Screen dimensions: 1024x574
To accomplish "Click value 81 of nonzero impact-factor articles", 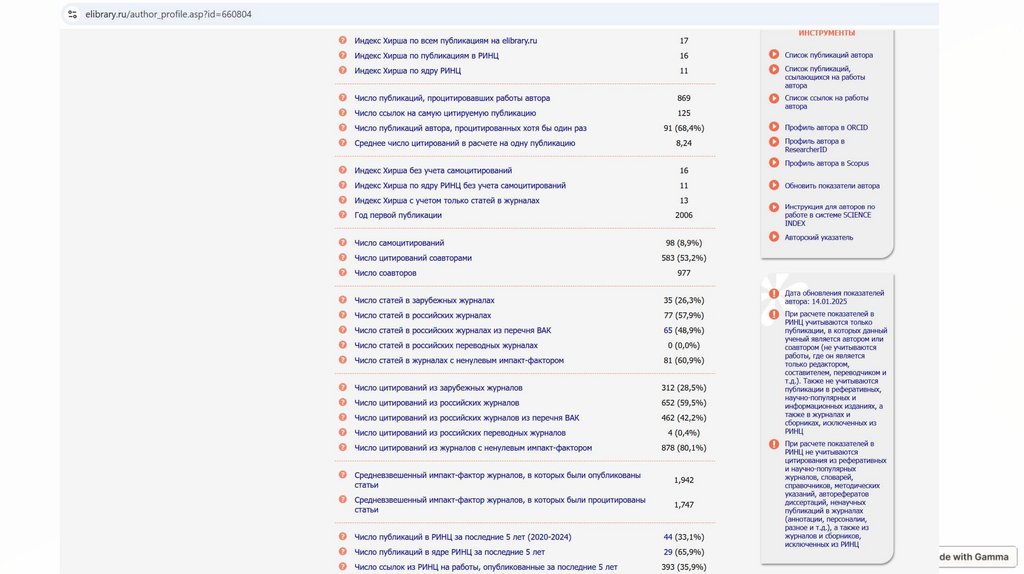I will pyautogui.click(x=668, y=360).
